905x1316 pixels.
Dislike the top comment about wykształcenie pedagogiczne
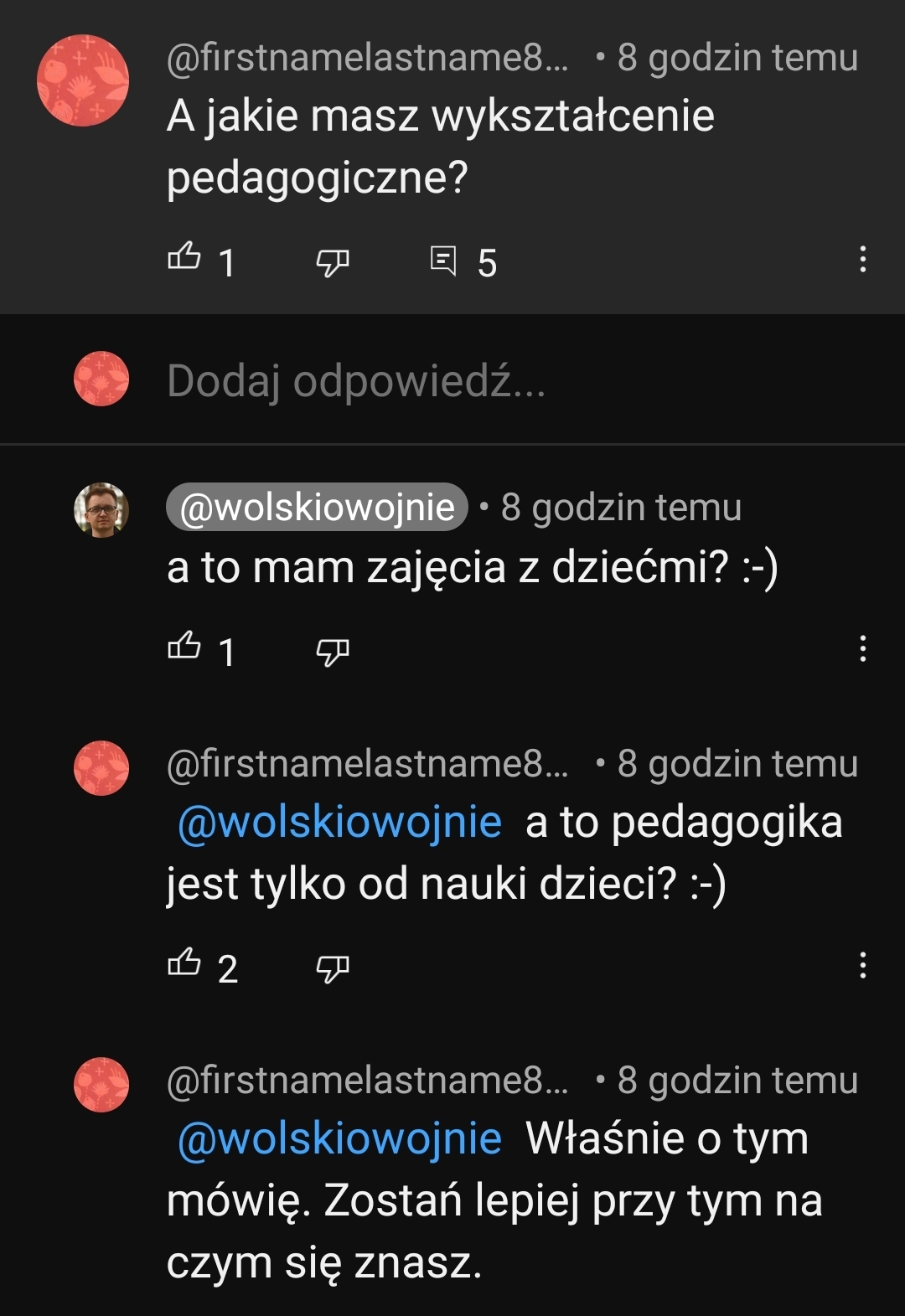pos(332,262)
